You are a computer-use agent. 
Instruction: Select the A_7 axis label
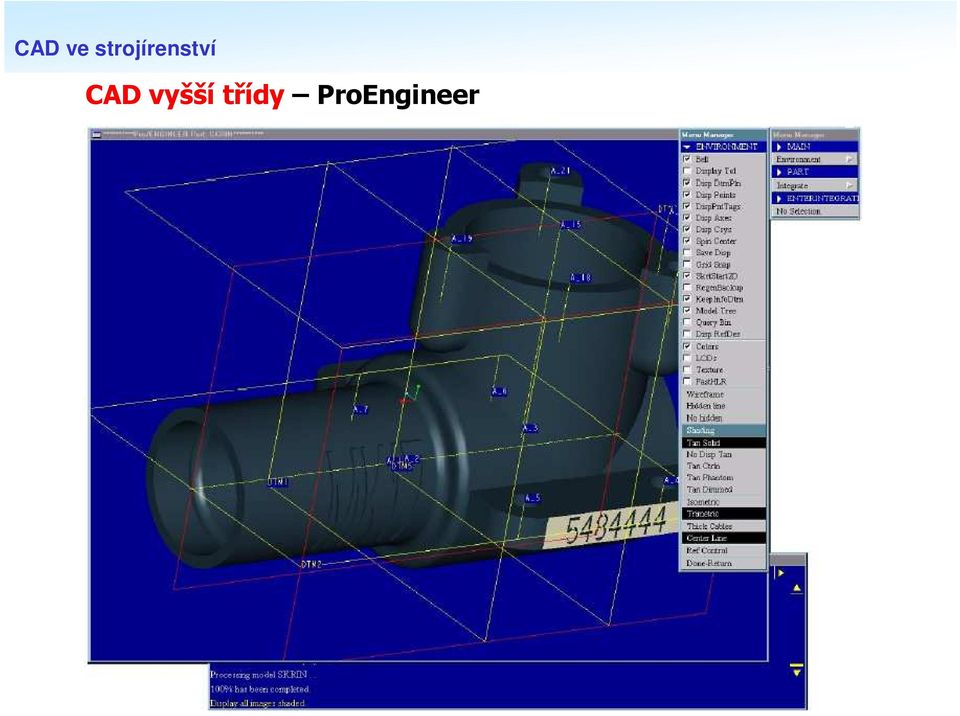(x=361, y=409)
